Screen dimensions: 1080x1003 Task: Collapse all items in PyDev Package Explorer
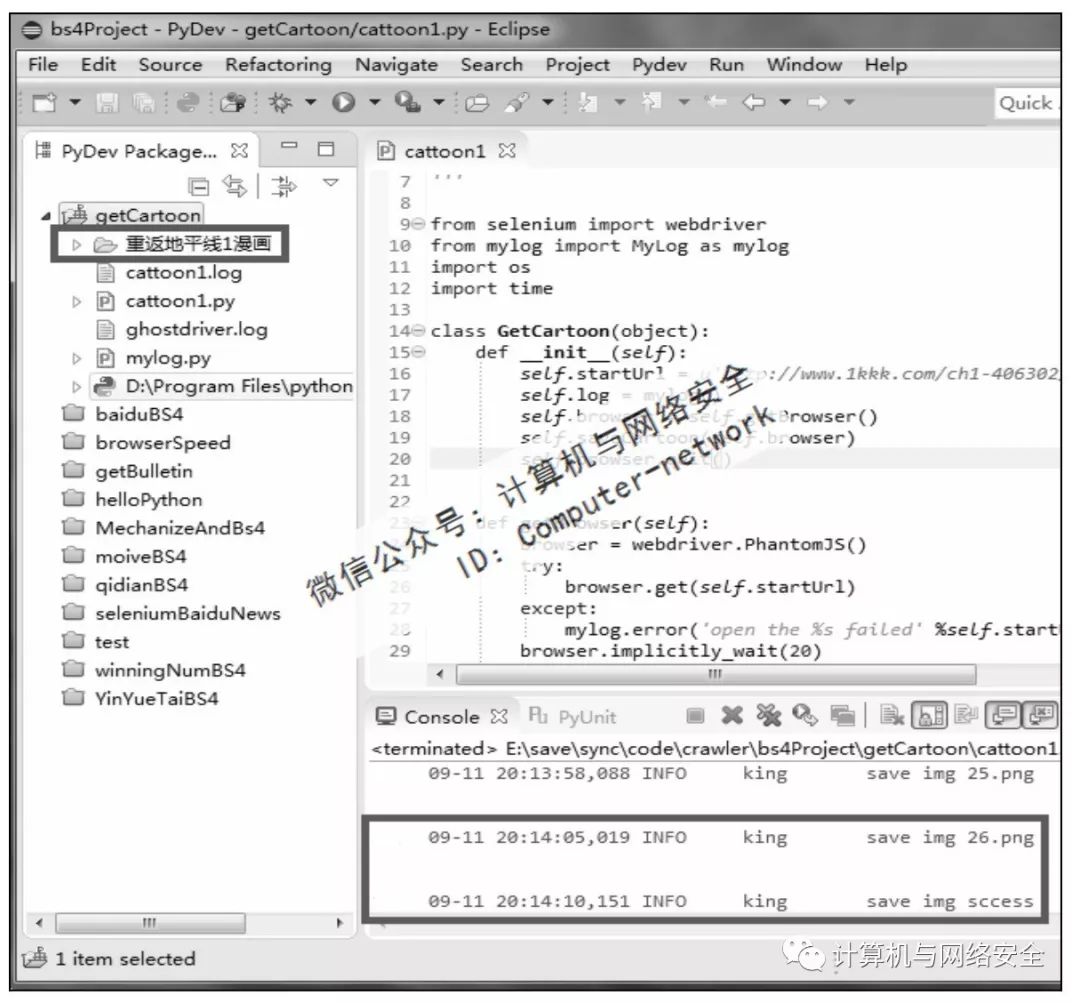click(199, 185)
